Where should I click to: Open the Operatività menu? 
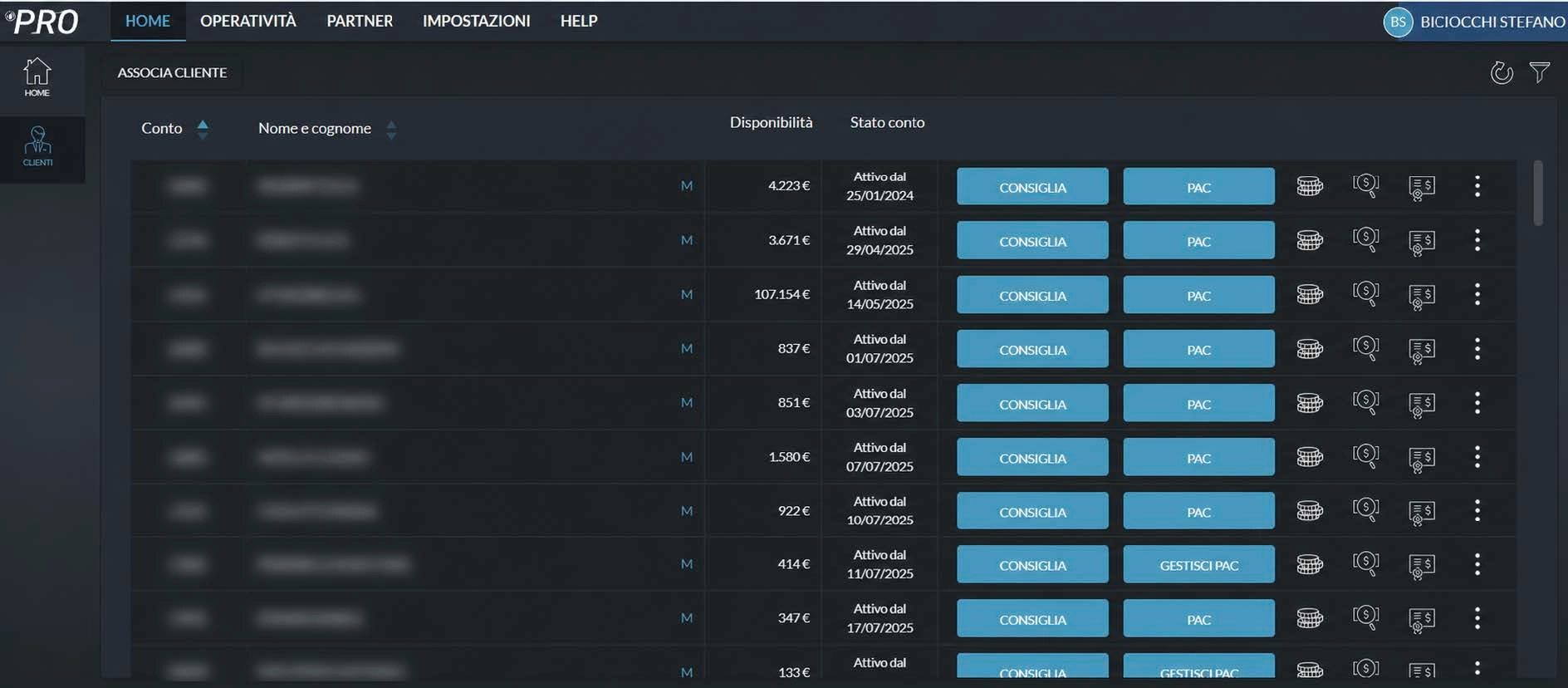(248, 21)
